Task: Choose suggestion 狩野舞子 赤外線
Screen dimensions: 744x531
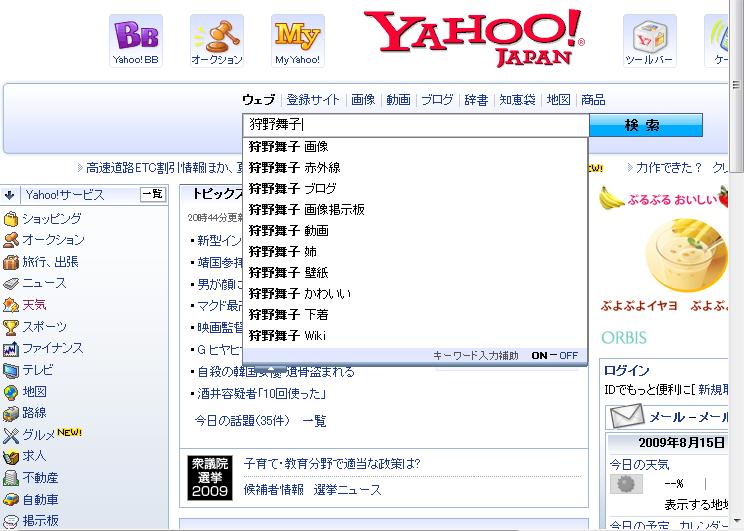Action: (x=415, y=168)
